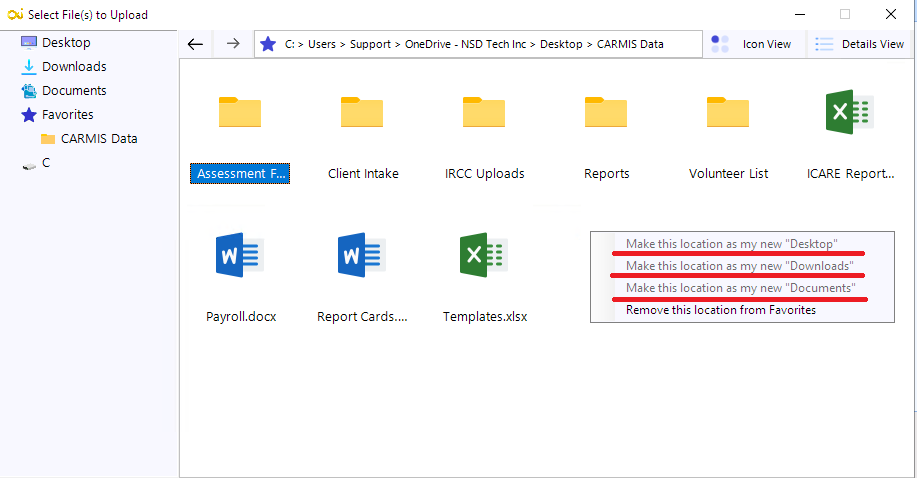
Task: Open the Volunteer List folder
Action: (728, 113)
